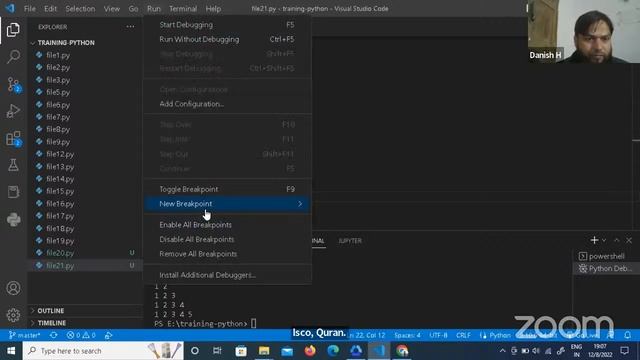Switch to the JUPYTER panel tab
Screen dimensions: 640x360
(350, 241)
